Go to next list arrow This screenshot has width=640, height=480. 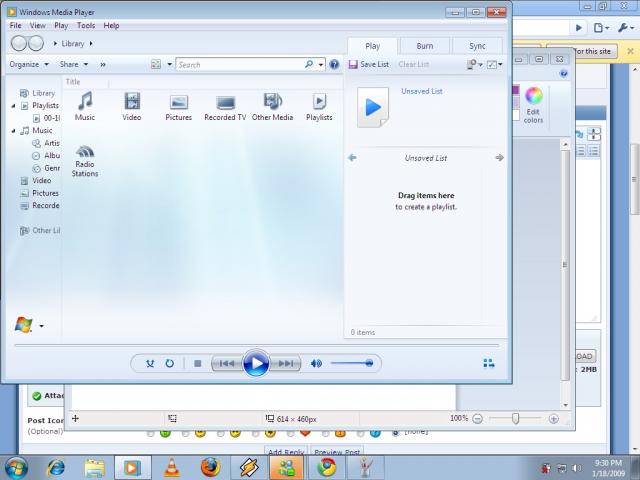click(x=499, y=158)
